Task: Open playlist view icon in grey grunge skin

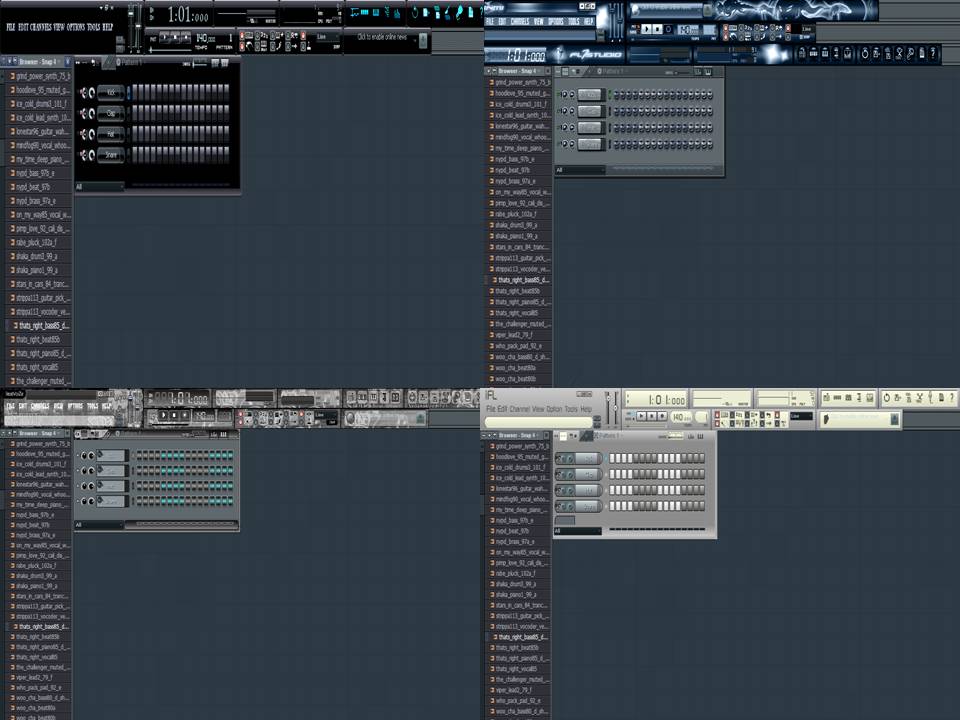Action: 351,398
